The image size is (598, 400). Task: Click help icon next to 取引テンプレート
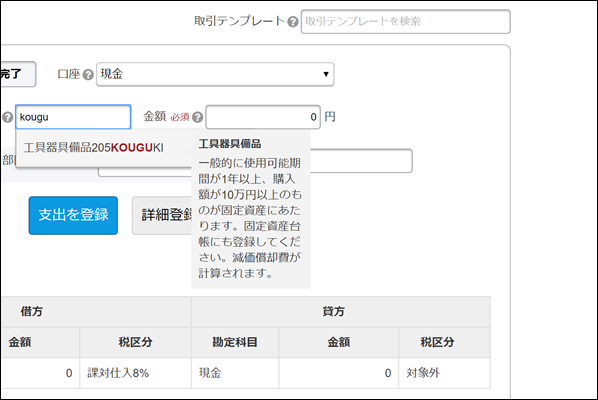[293, 22]
